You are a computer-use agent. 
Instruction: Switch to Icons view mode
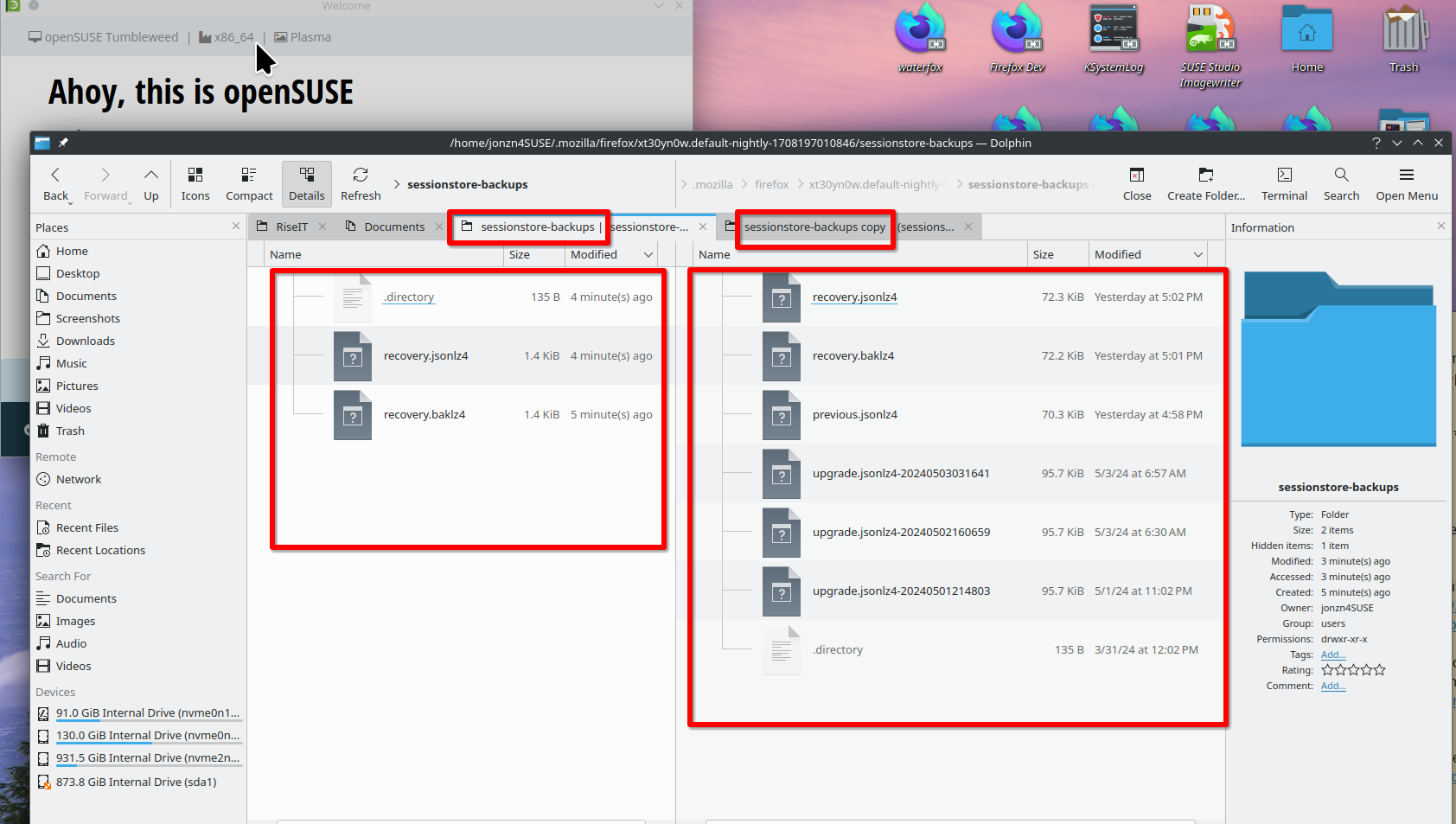tap(195, 184)
